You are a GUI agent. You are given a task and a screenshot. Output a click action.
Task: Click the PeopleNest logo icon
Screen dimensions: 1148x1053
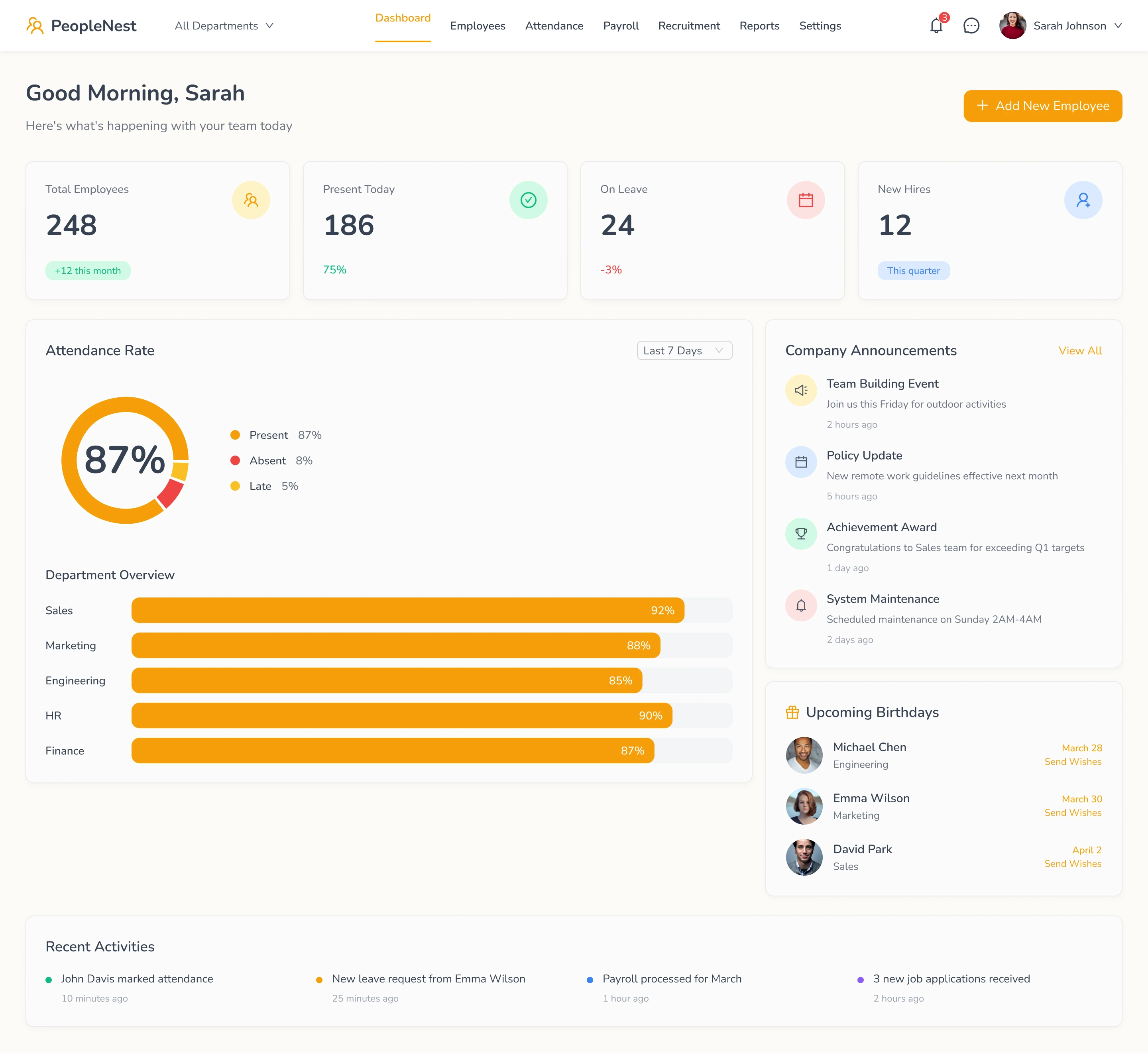pos(35,26)
